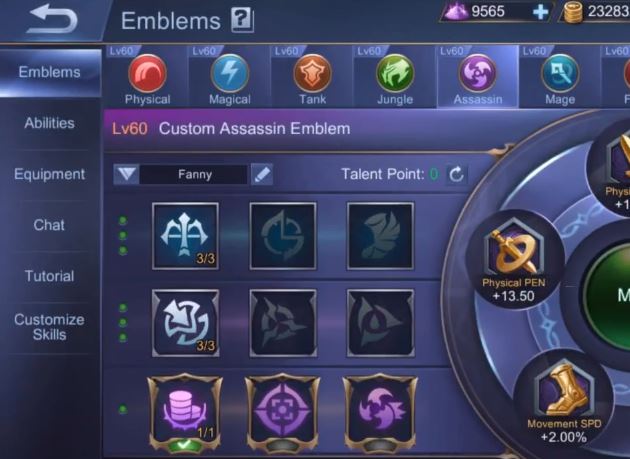Select the Magical emblem icon

230,74
